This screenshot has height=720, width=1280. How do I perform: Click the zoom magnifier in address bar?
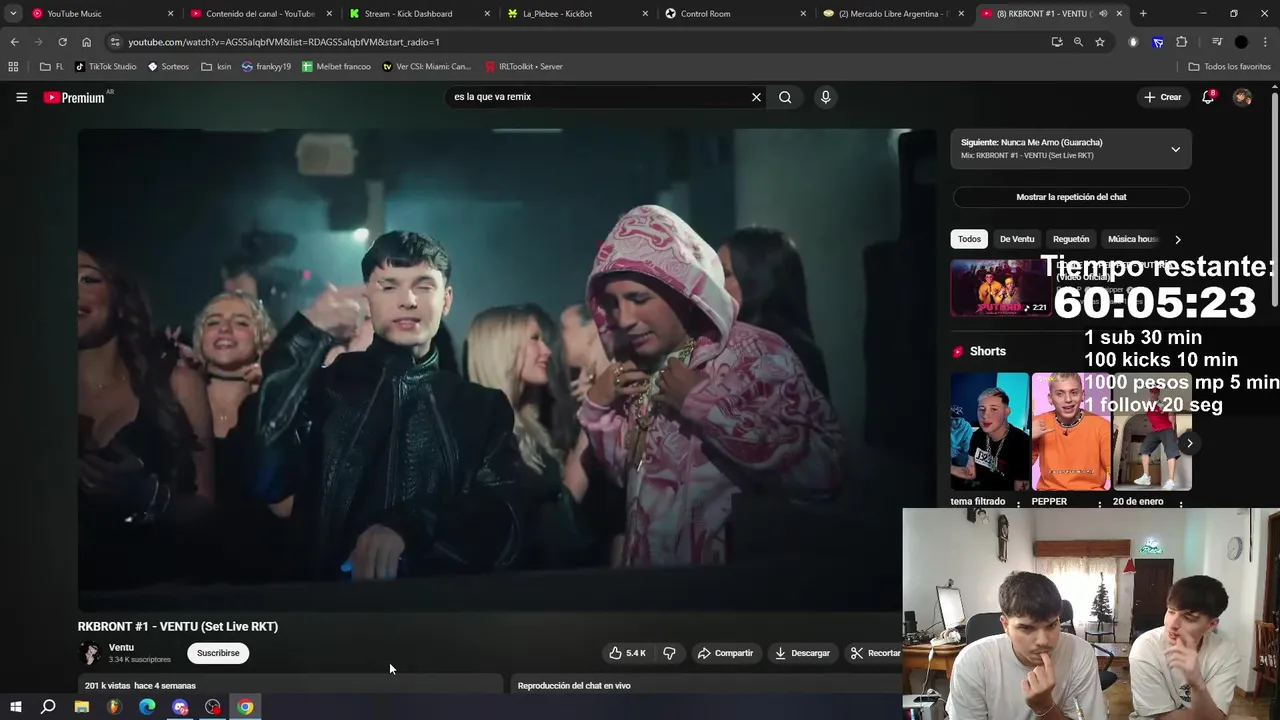click(x=1078, y=42)
